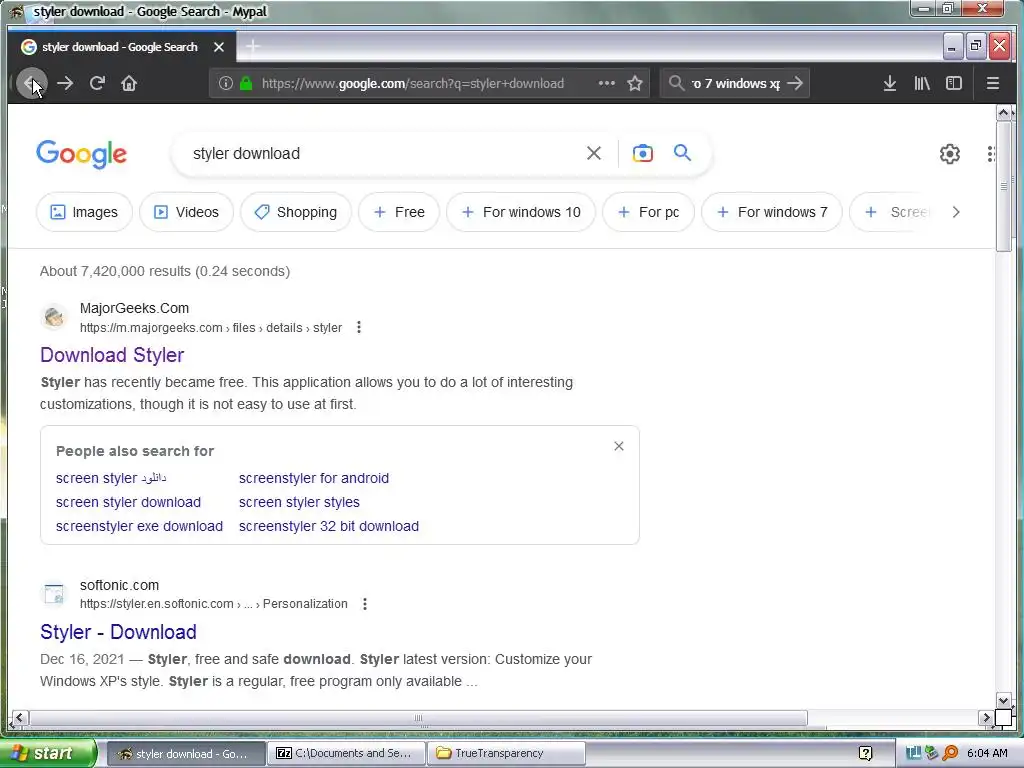Filter results by Shopping
Screen dimensions: 1024x768
coord(296,212)
